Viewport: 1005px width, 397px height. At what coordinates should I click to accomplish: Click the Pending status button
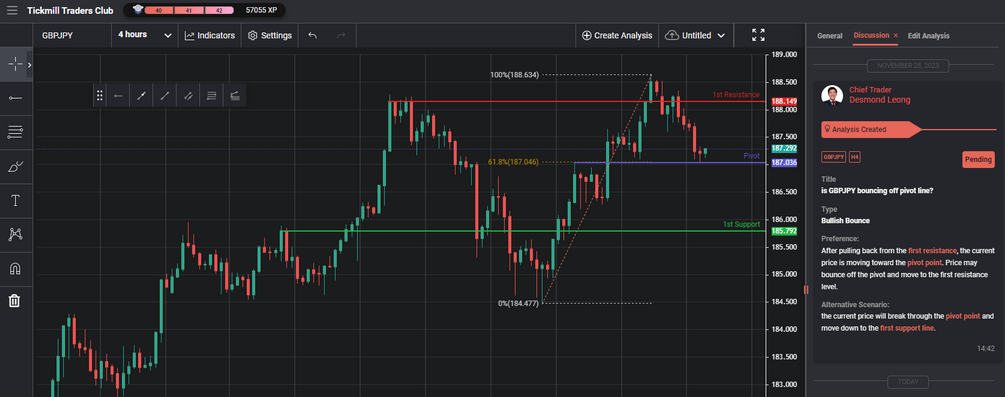[978, 160]
